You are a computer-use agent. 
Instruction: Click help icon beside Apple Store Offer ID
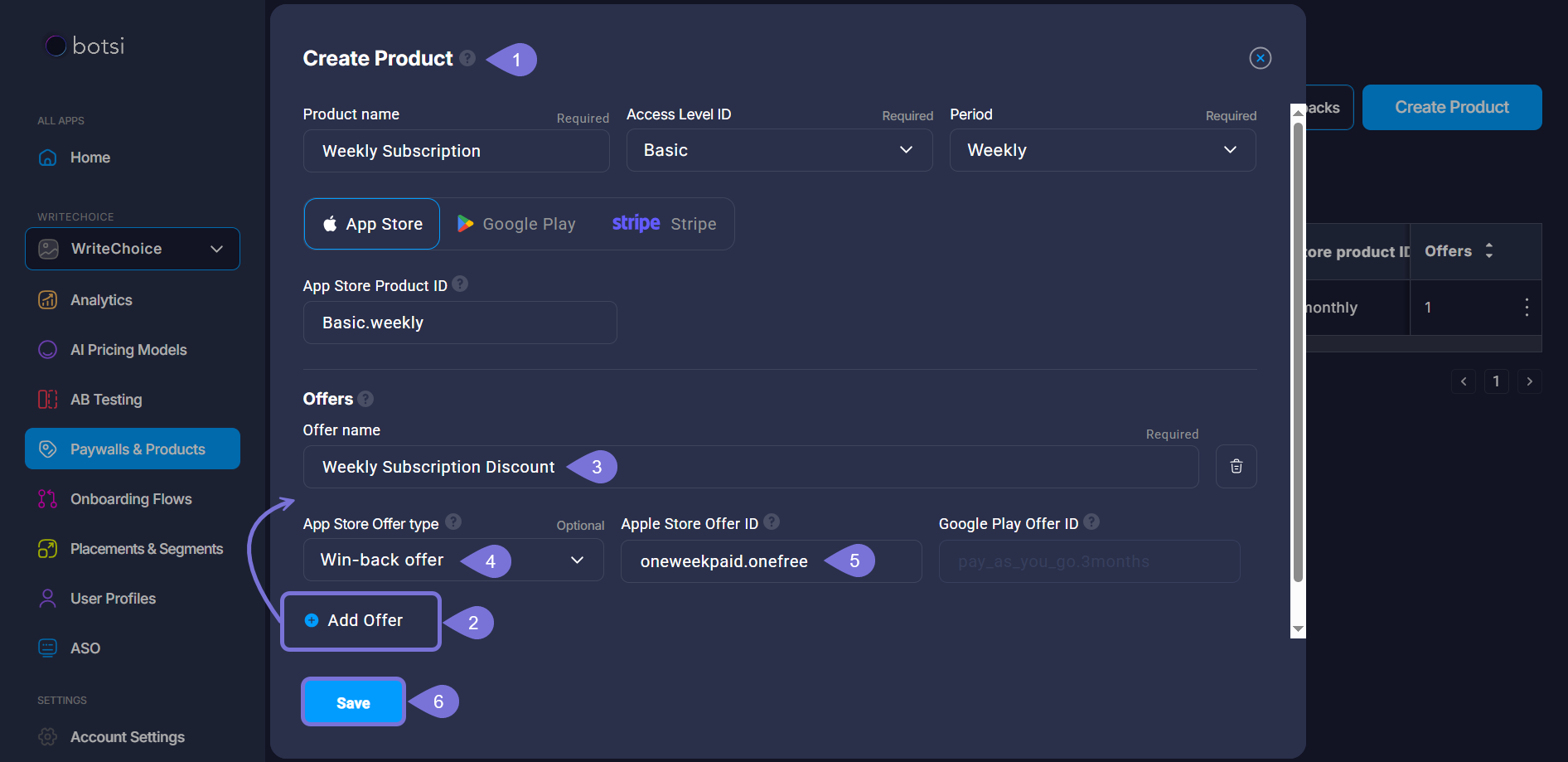coord(772,522)
